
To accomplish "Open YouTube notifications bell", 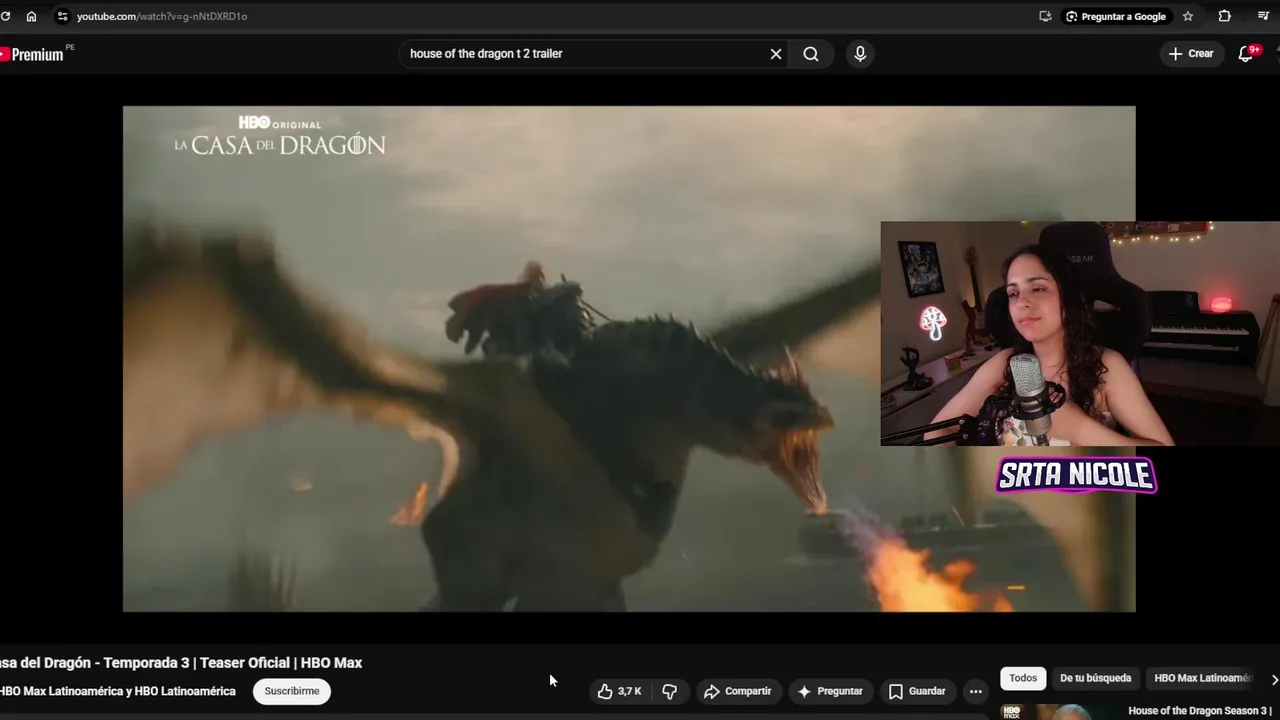I will coord(1246,54).
